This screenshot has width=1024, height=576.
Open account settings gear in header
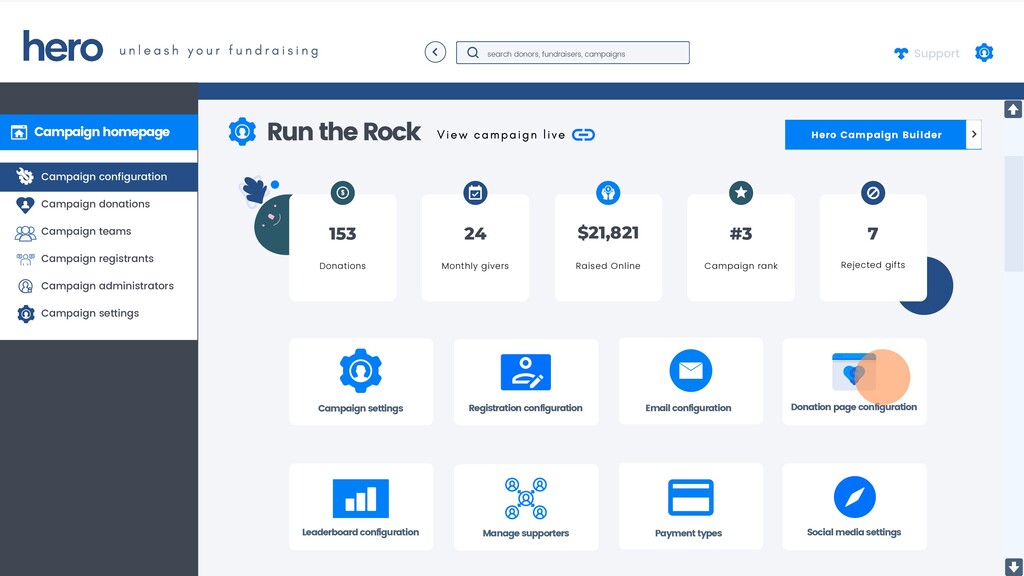click(x=984, y=52)
